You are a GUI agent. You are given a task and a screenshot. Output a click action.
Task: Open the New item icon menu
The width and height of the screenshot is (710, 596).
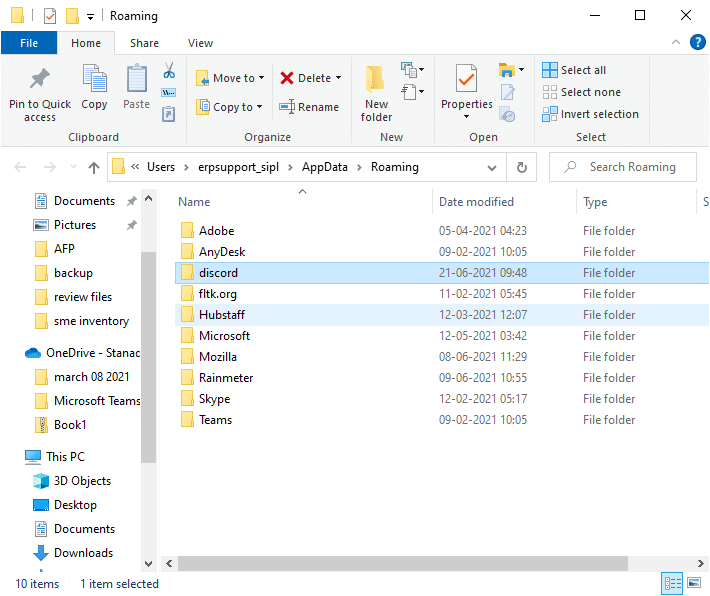click(413, 69)
